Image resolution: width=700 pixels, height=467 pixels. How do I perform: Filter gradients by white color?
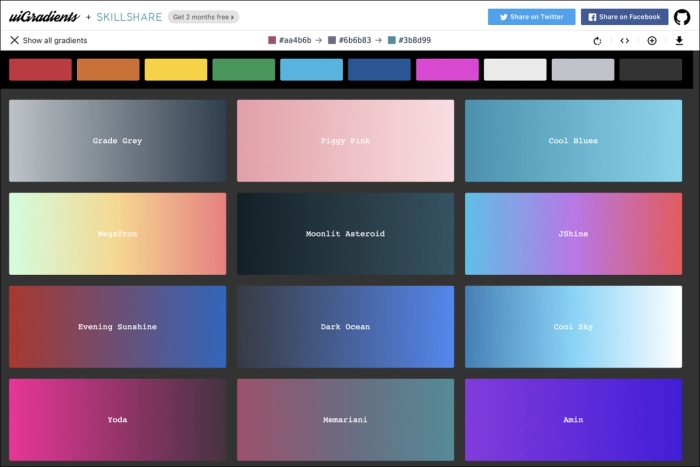[x=515, y=70]
